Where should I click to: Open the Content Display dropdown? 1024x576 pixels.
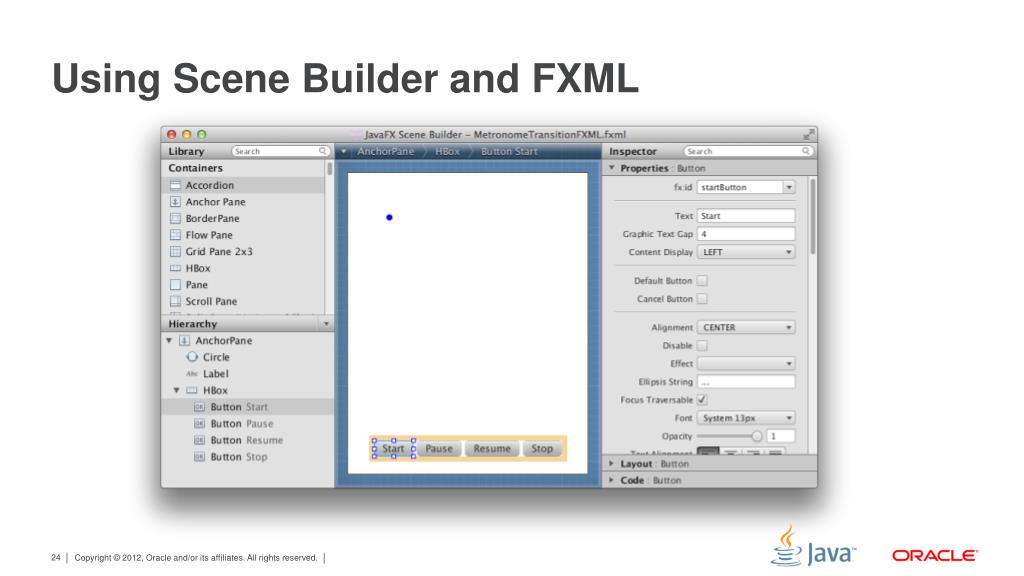[x=746, y=252]
